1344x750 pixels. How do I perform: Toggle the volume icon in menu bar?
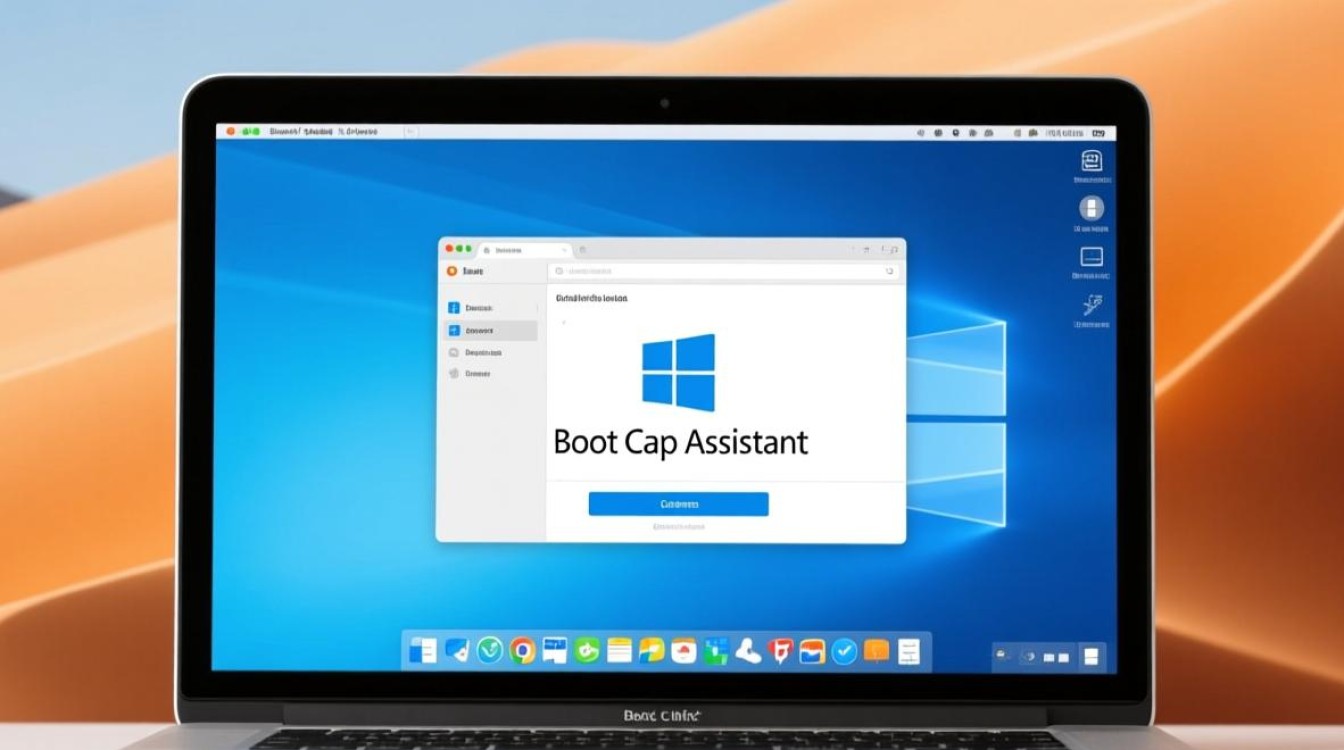pos(922,131)
